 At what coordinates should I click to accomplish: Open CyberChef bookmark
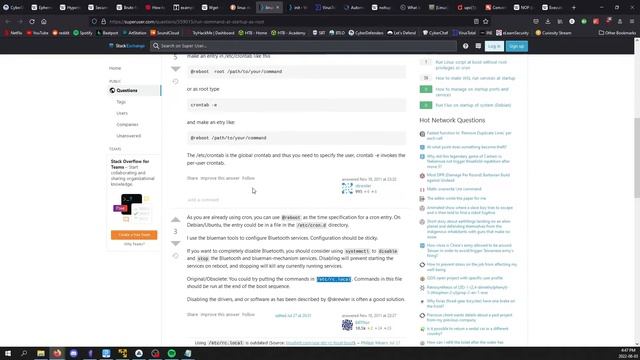(x=435, y=33)
